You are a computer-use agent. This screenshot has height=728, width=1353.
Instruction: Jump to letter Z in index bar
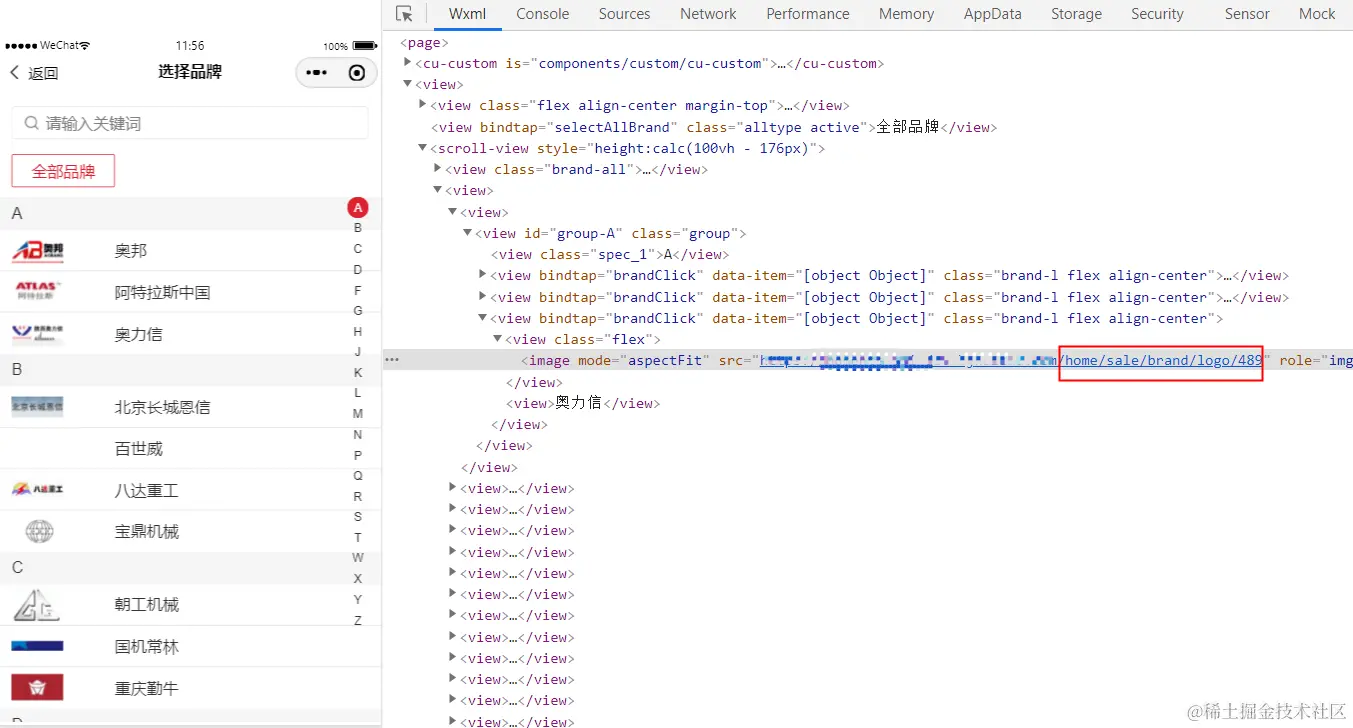[358, 620]
